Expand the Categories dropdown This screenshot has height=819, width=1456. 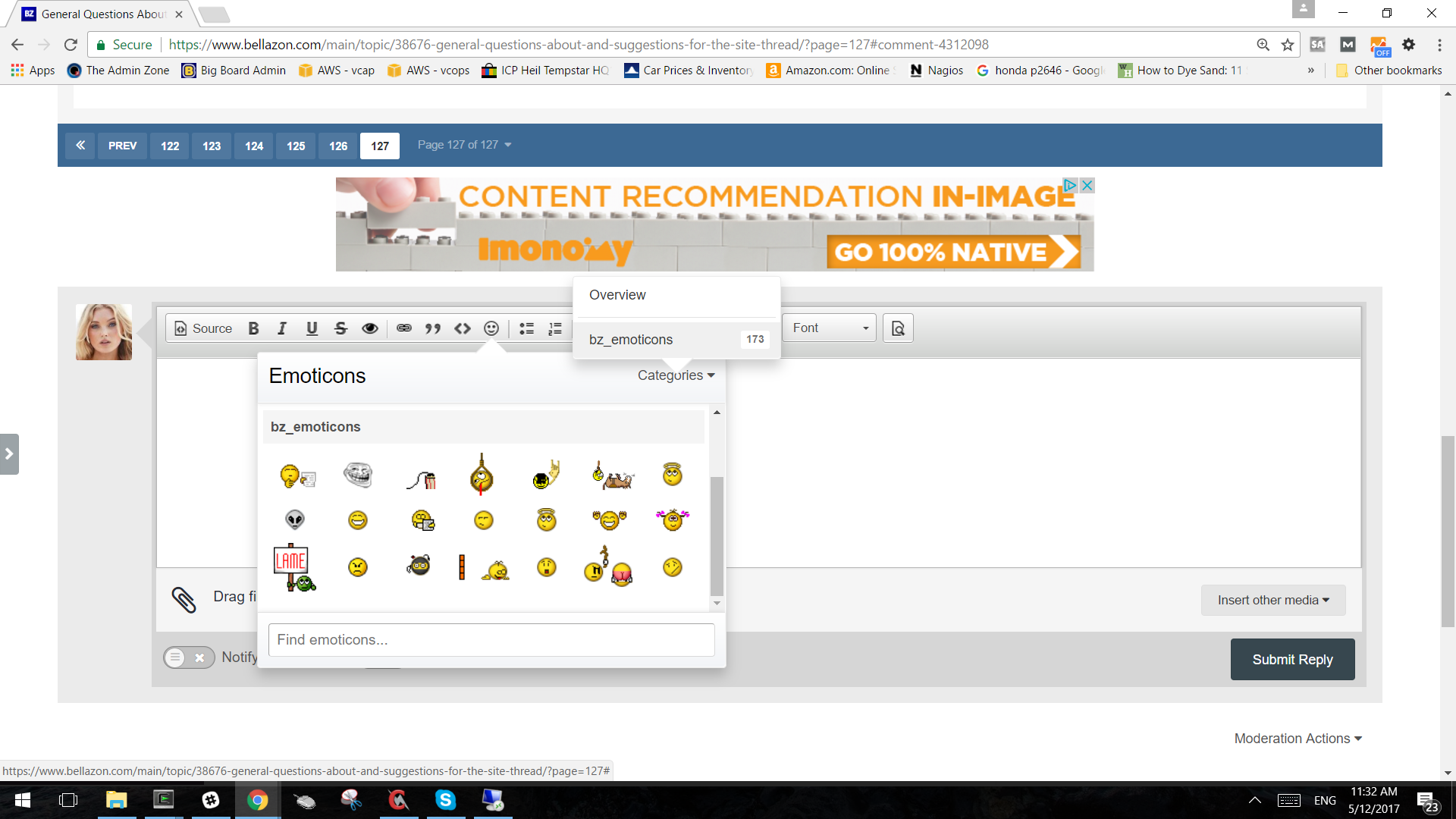click(x=676, y=375)
